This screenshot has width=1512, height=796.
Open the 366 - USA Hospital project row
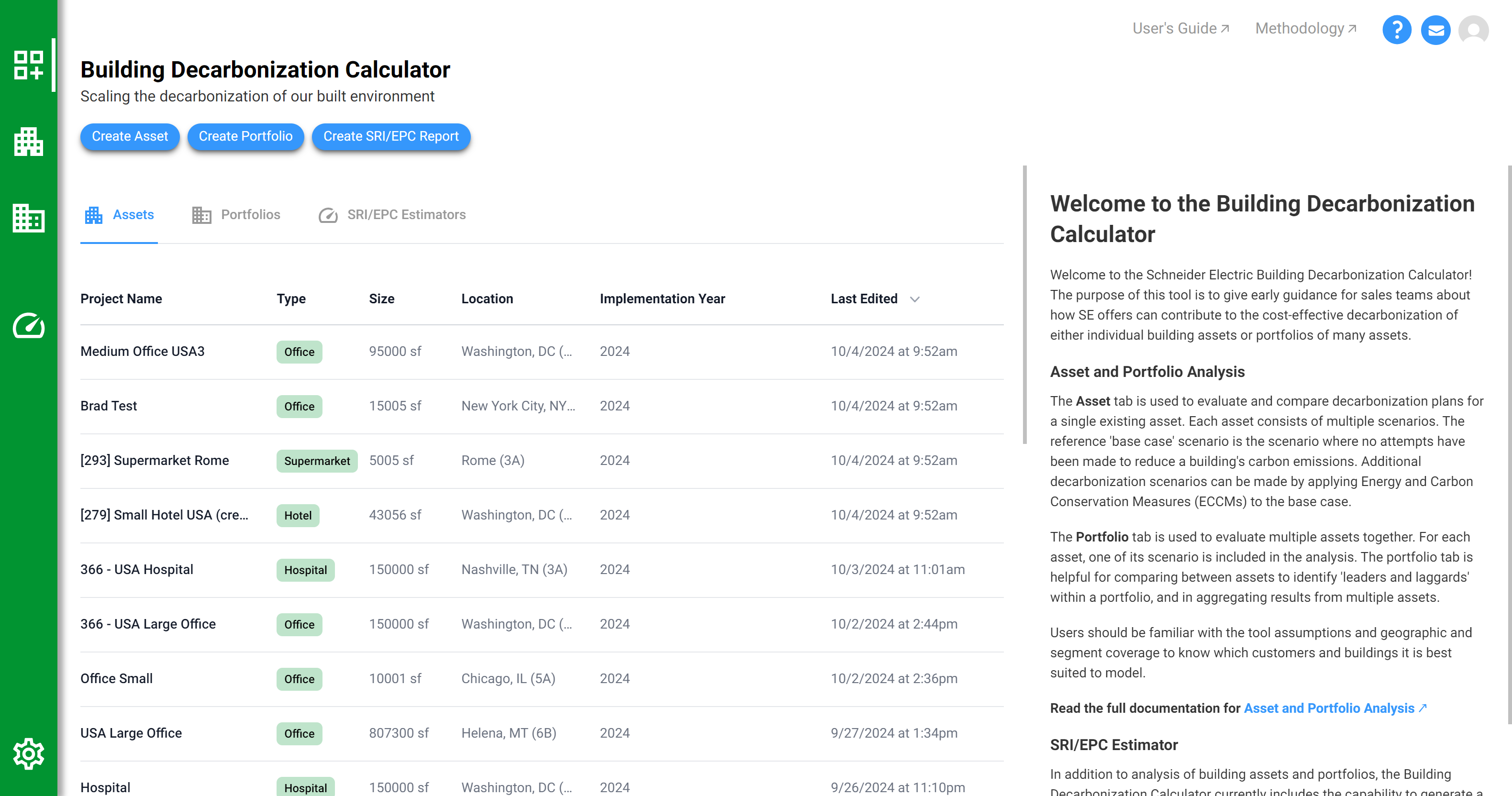137,569
